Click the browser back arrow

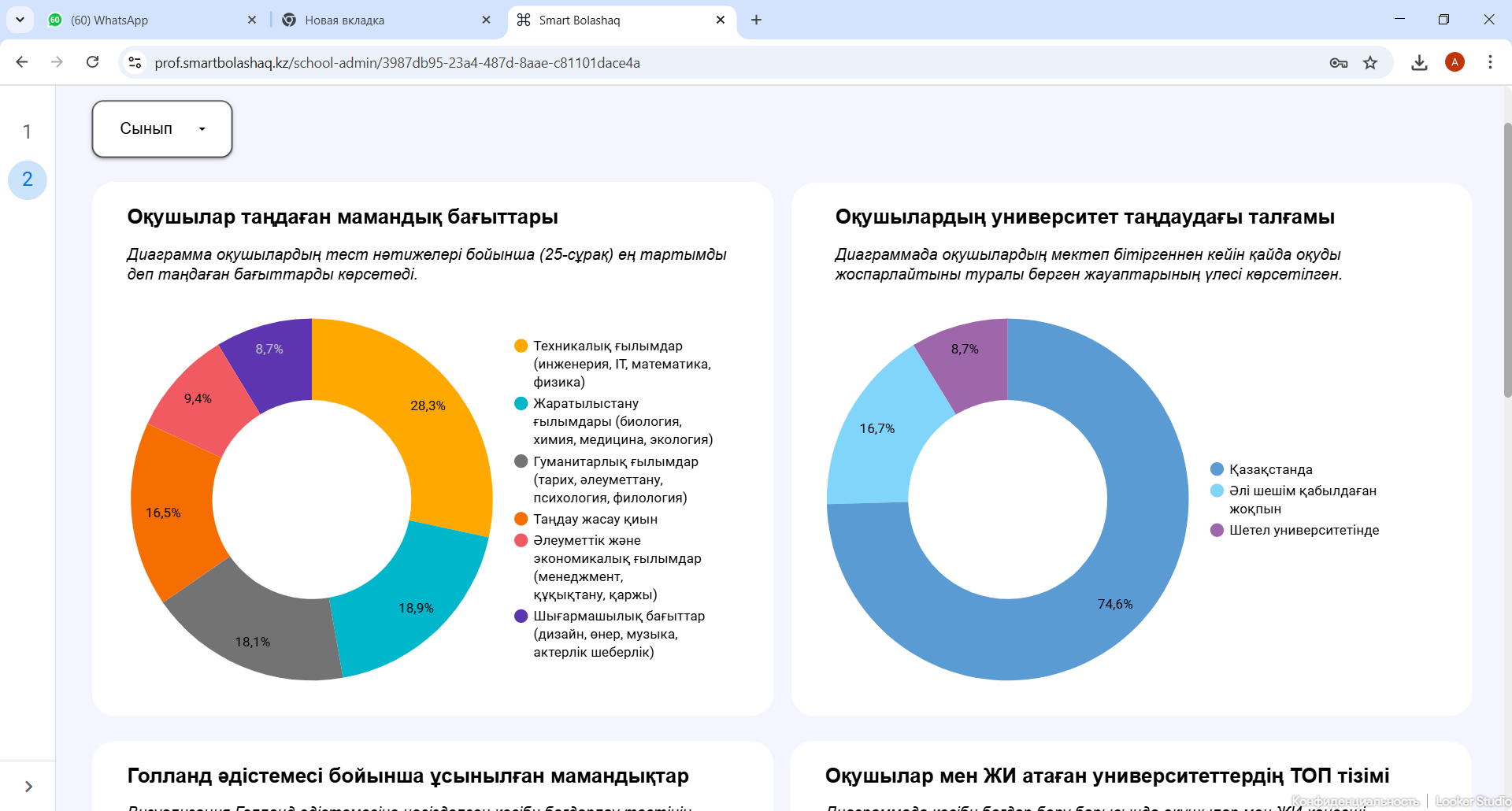22,62
